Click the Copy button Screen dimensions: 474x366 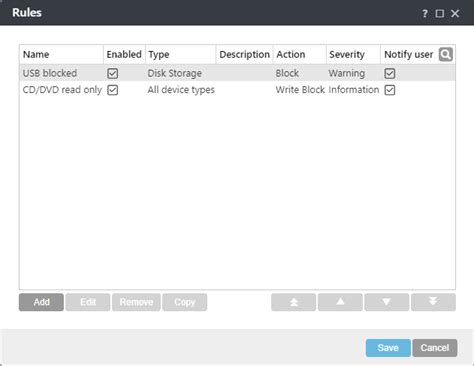[185, 302]
